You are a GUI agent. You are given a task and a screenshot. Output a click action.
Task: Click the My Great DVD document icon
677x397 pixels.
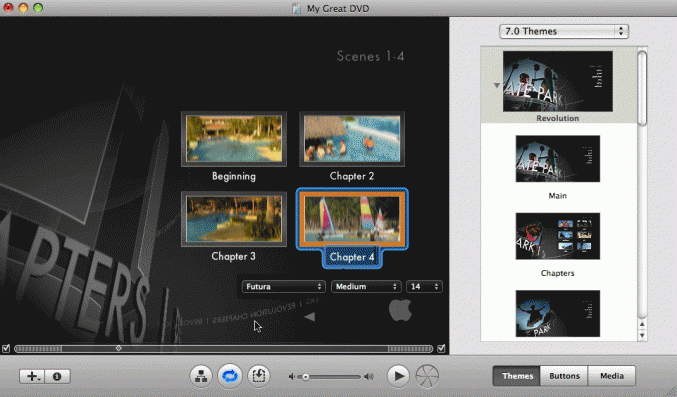coord(296,9)
